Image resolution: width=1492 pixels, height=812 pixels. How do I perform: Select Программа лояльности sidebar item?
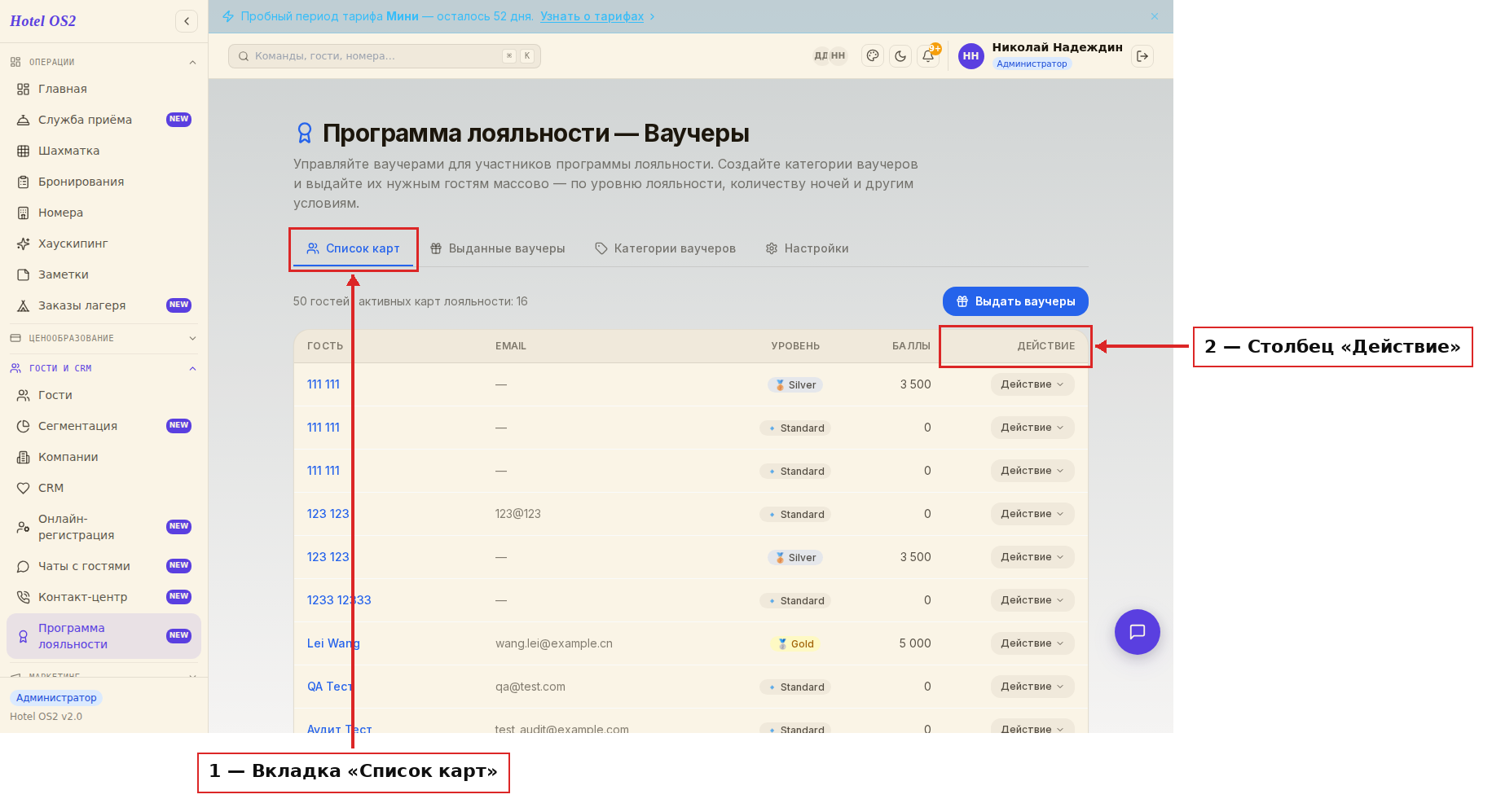[x=103, y=636]
